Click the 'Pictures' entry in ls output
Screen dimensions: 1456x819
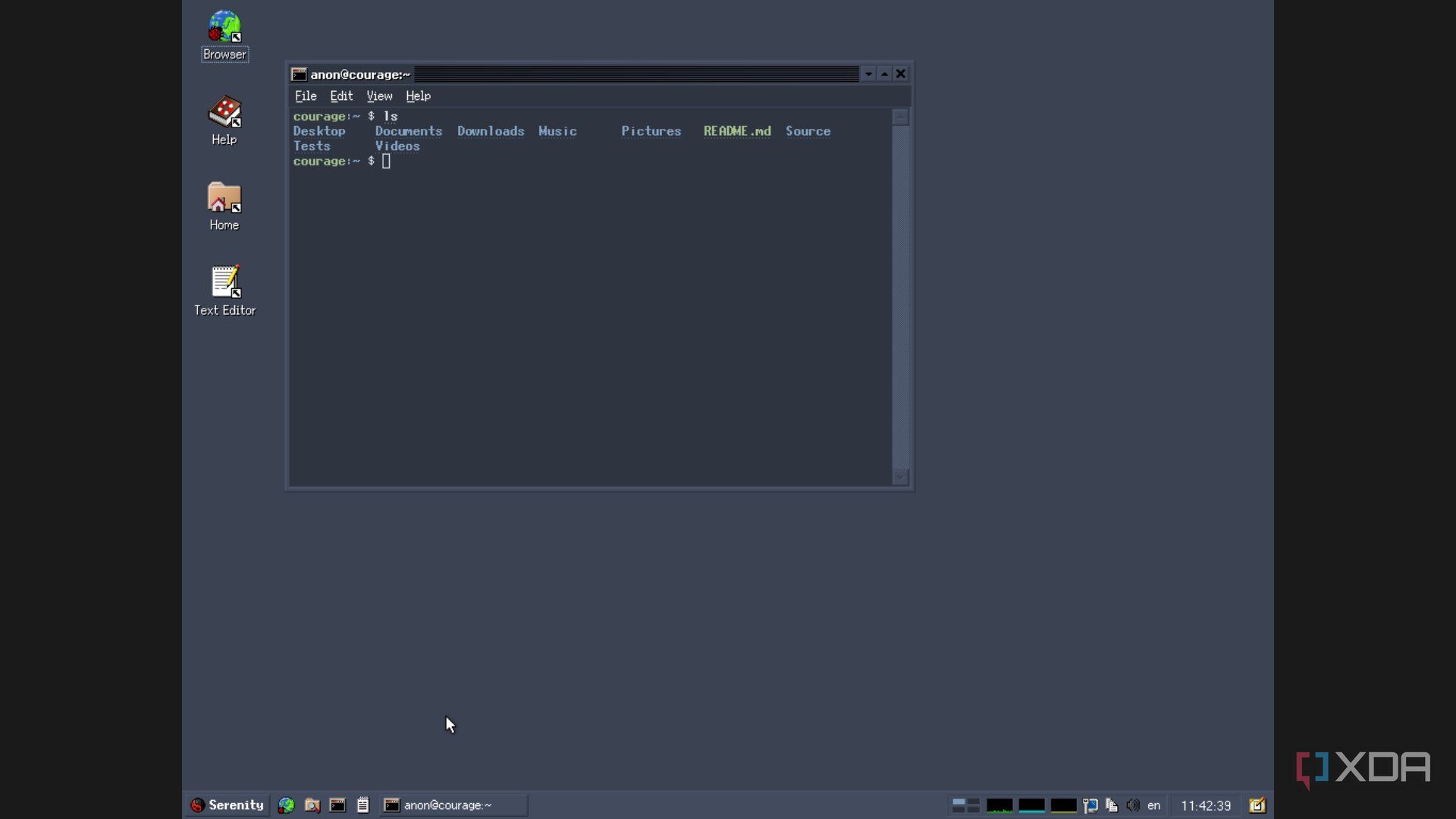coord(651,131)
